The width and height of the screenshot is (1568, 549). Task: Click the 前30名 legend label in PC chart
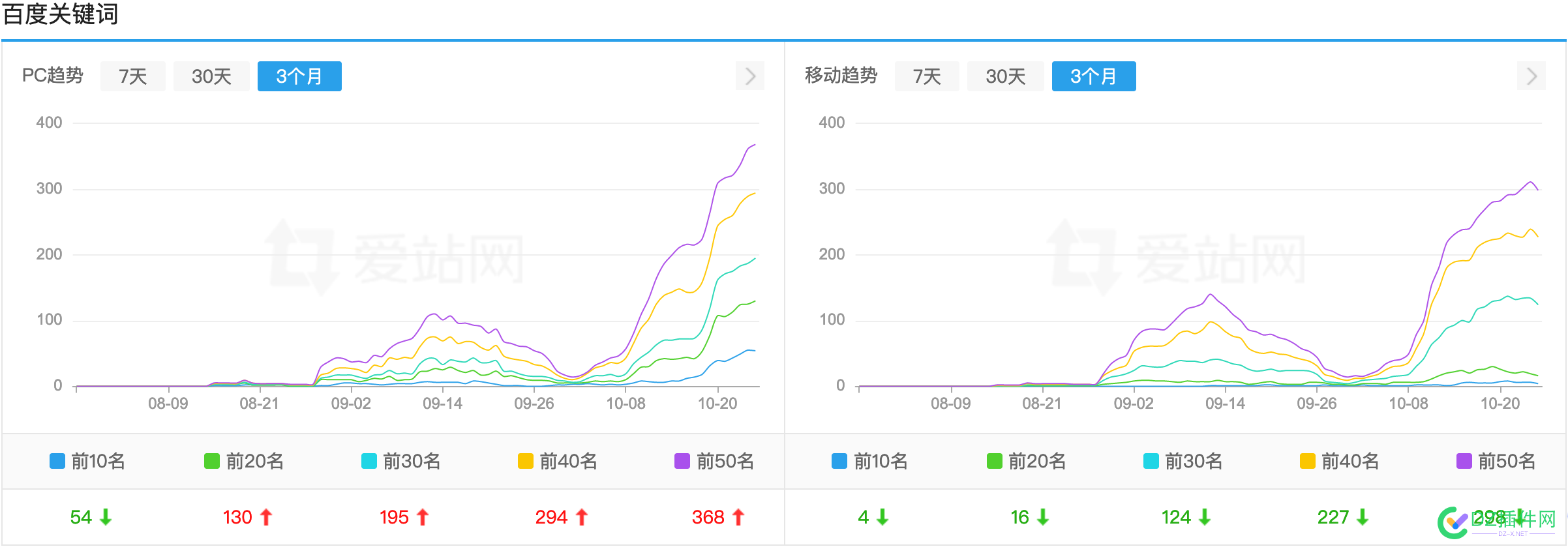412,461
